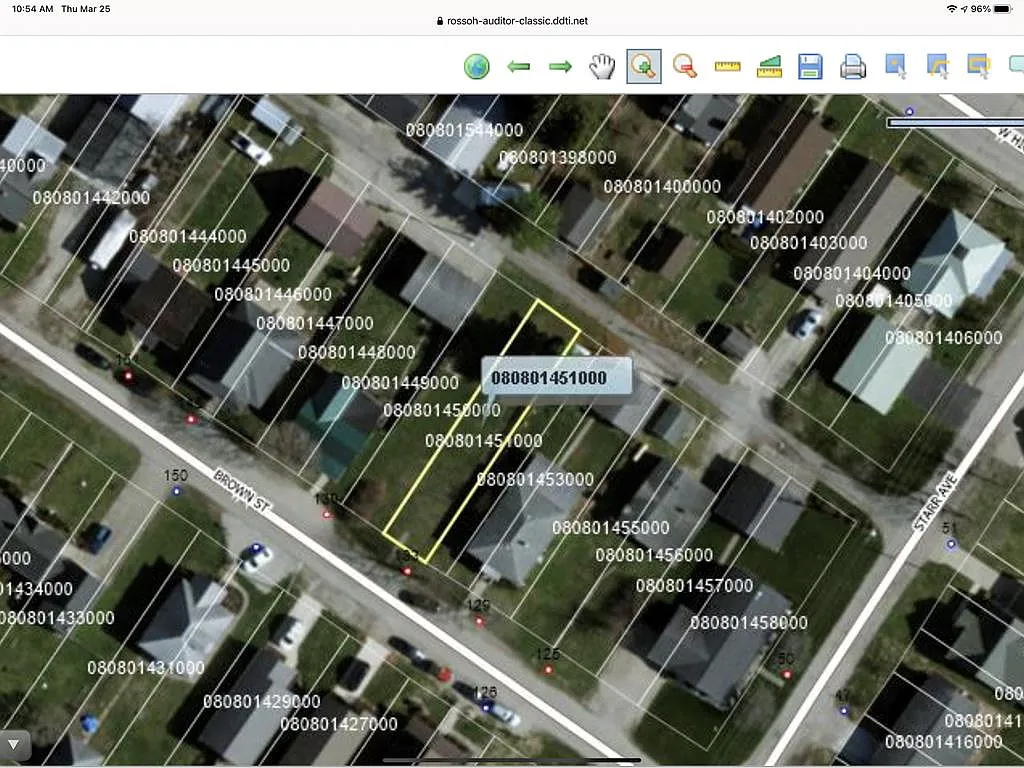
Task: Select the measure area tool
Action: click(x=769, y=67)
